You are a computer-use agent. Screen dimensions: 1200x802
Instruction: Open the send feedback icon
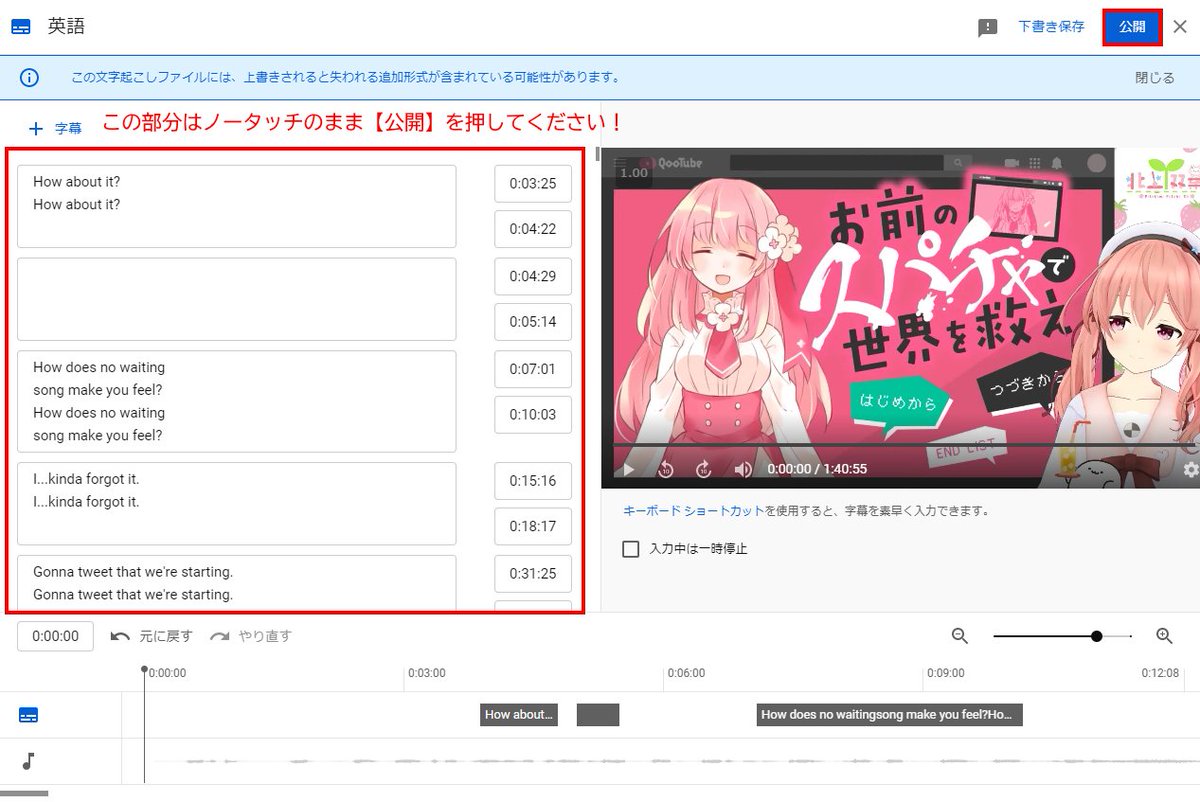pos(988,28)
